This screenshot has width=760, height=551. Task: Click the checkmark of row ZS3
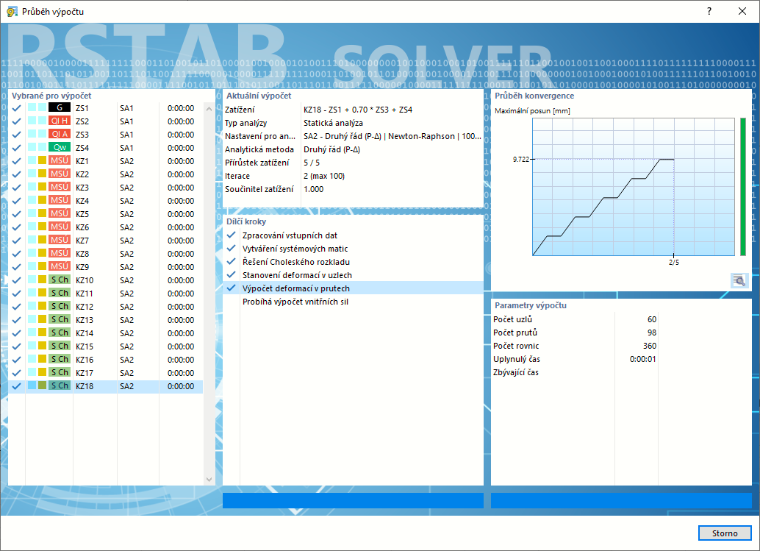16,134
